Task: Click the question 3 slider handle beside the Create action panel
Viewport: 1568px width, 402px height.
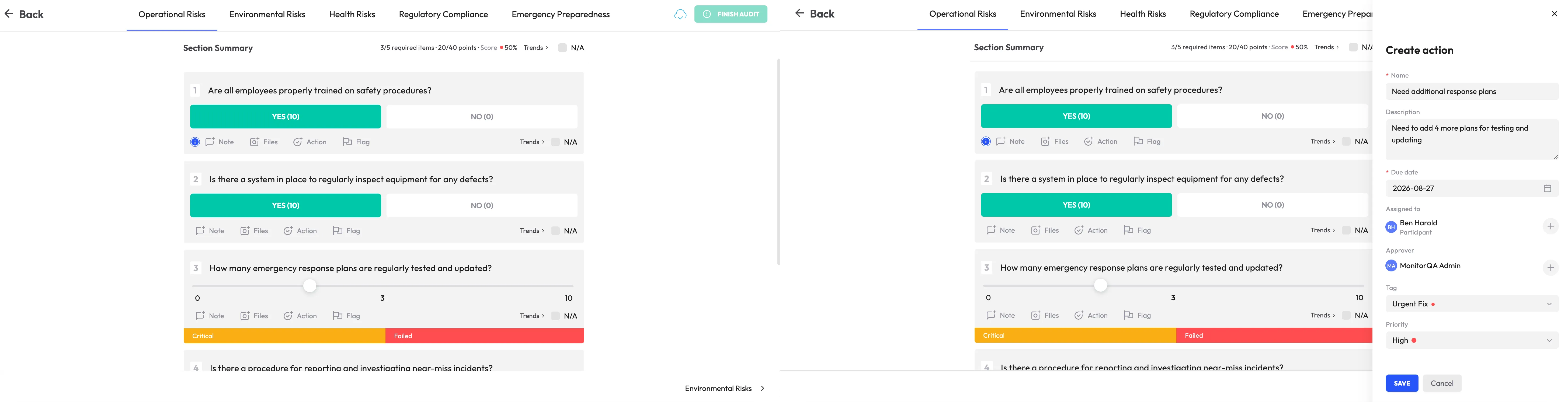Action: coord(1101,285)
